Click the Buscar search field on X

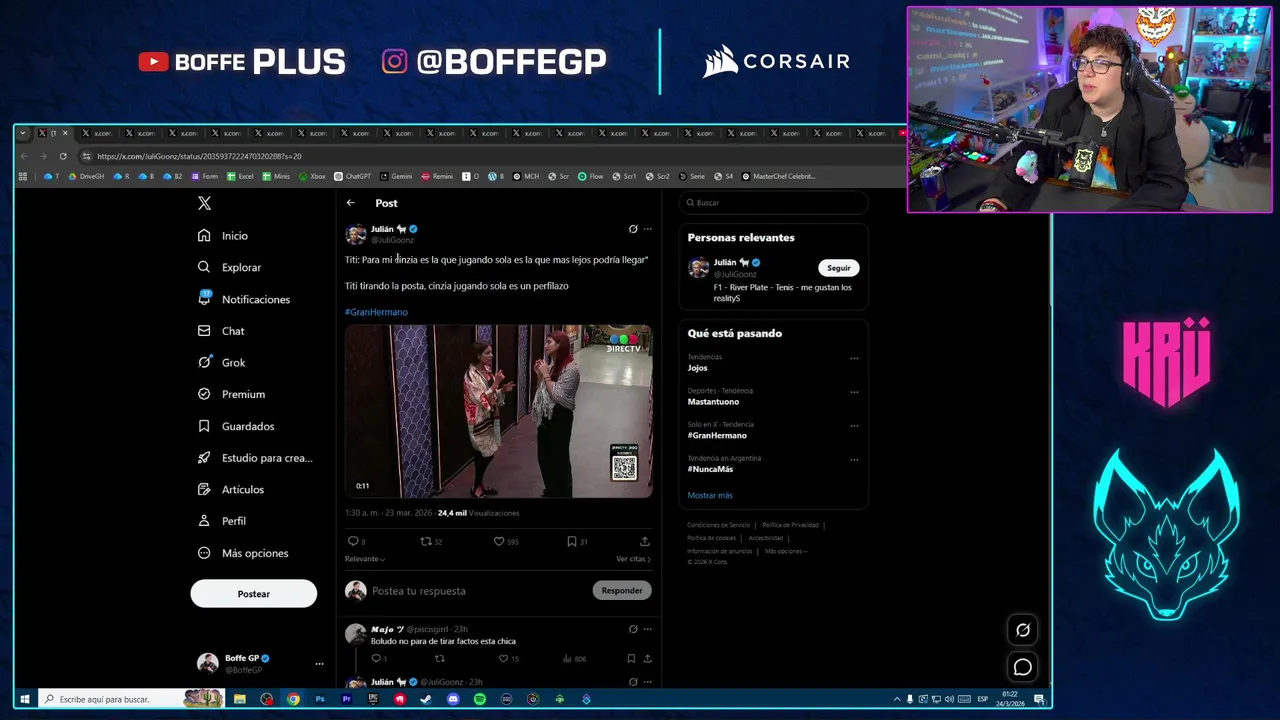coord(774,203)
